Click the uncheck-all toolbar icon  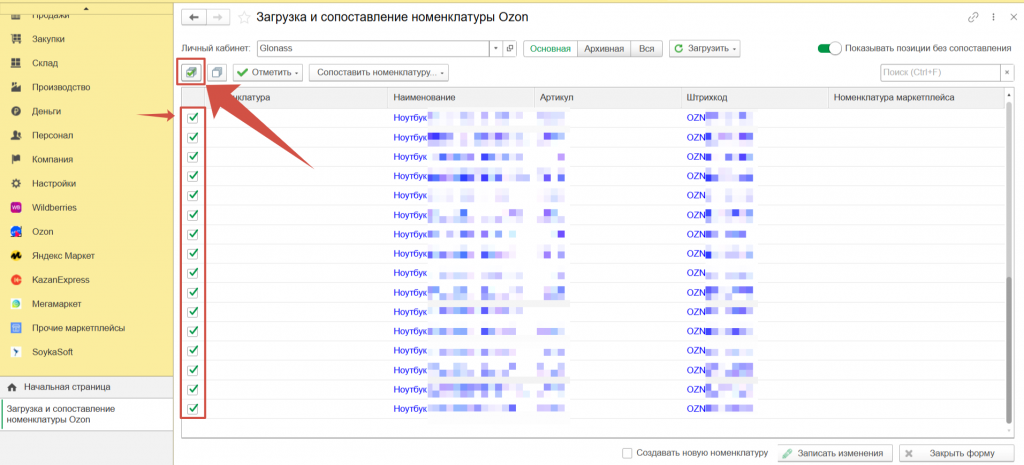pos(218,73)
